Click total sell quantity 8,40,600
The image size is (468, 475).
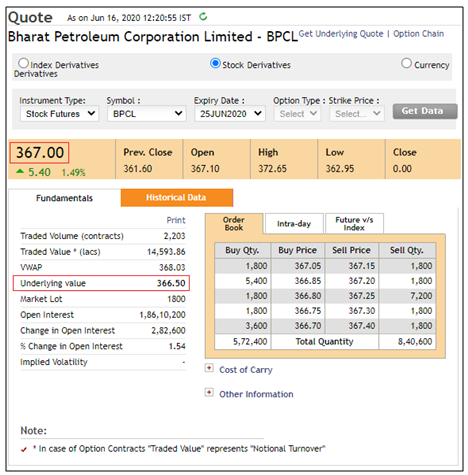click(415, 341)
